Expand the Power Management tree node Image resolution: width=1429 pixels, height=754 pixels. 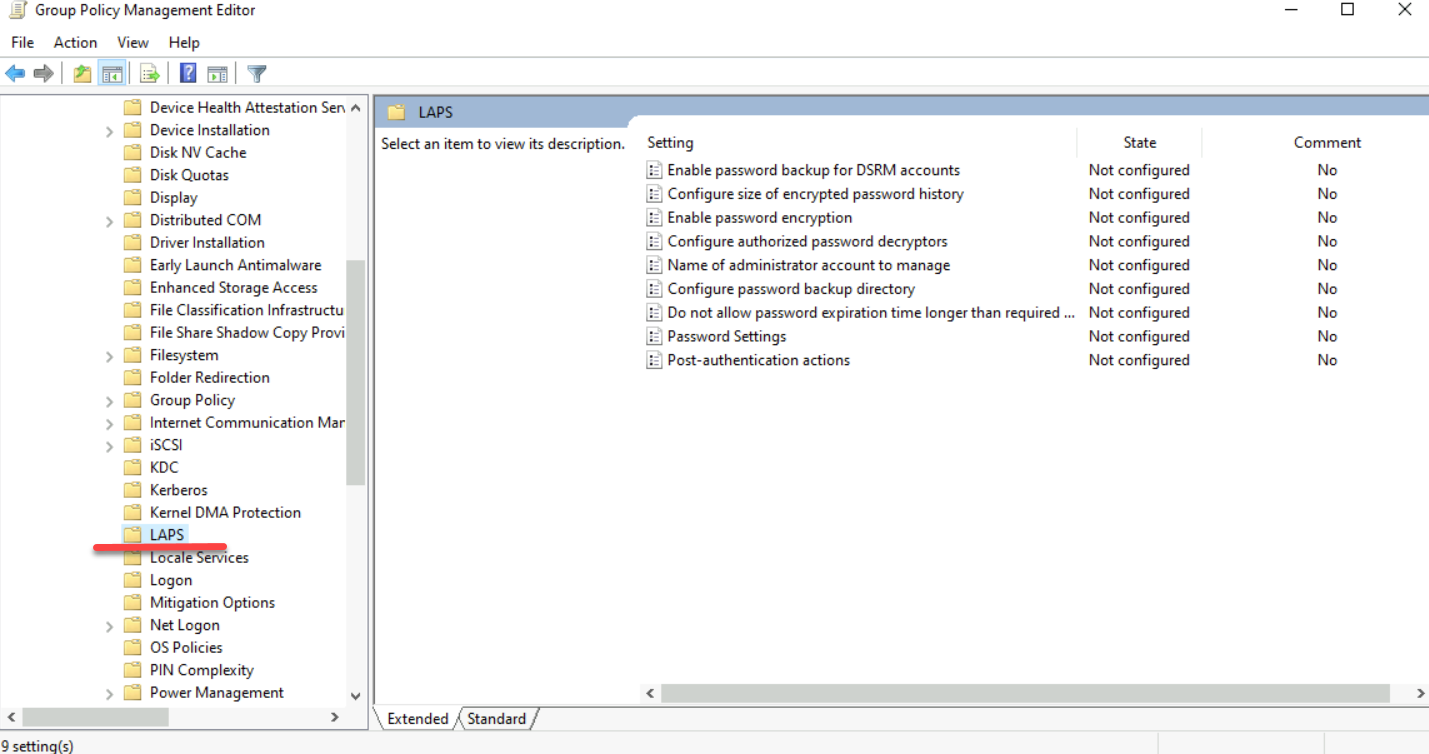(x=110, y=692)
